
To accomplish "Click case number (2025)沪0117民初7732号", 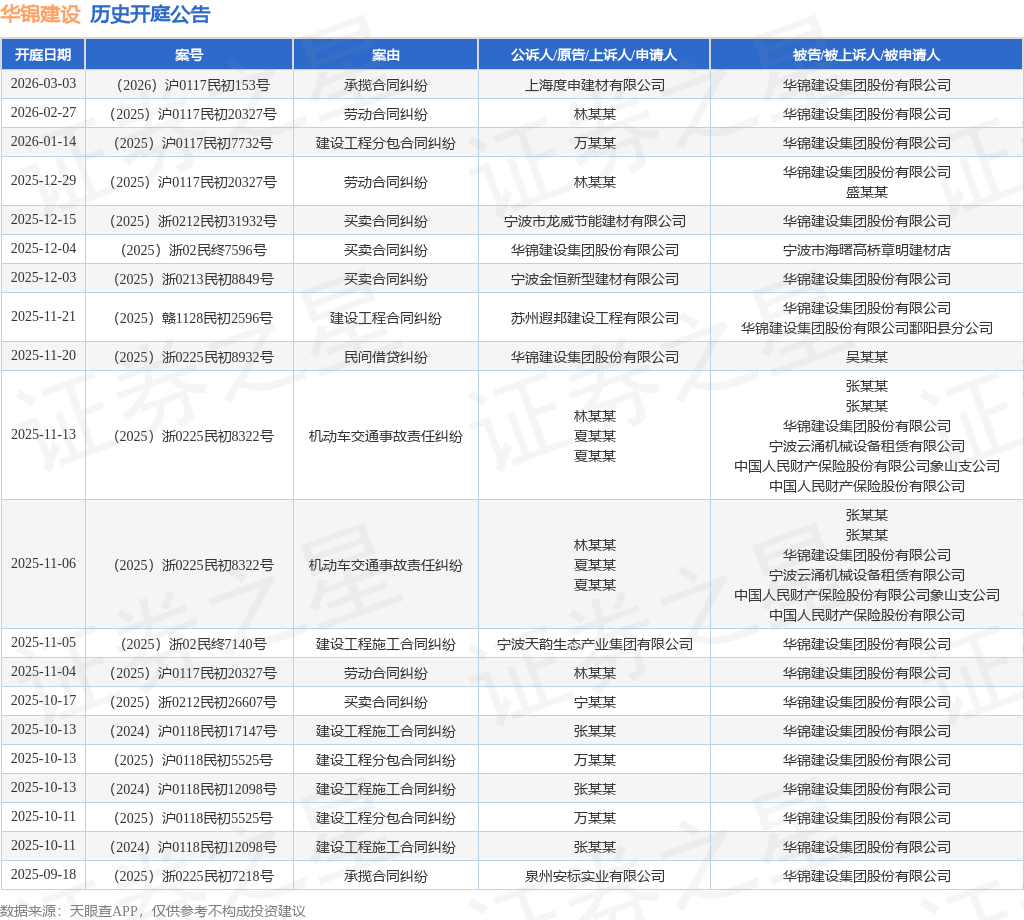I will point(193,143).
